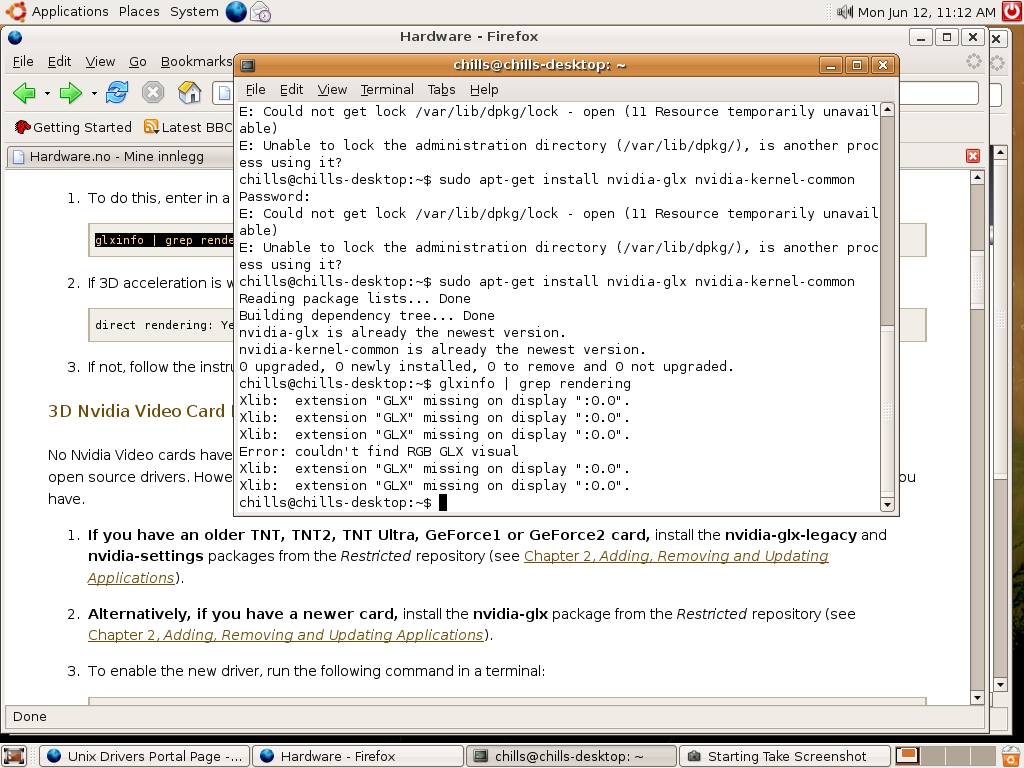The height and width of the screenshot is (768, 1024).
Task: Click the direct rendering code box
Action: 163,325
